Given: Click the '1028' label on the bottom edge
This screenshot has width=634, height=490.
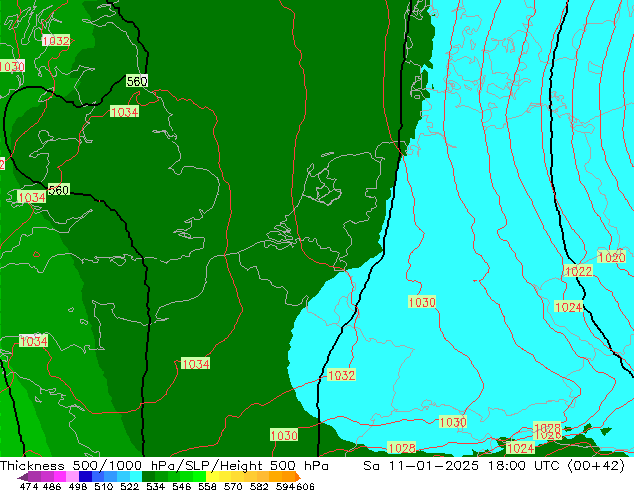Looking at the screenshot, I should (402, 448).
